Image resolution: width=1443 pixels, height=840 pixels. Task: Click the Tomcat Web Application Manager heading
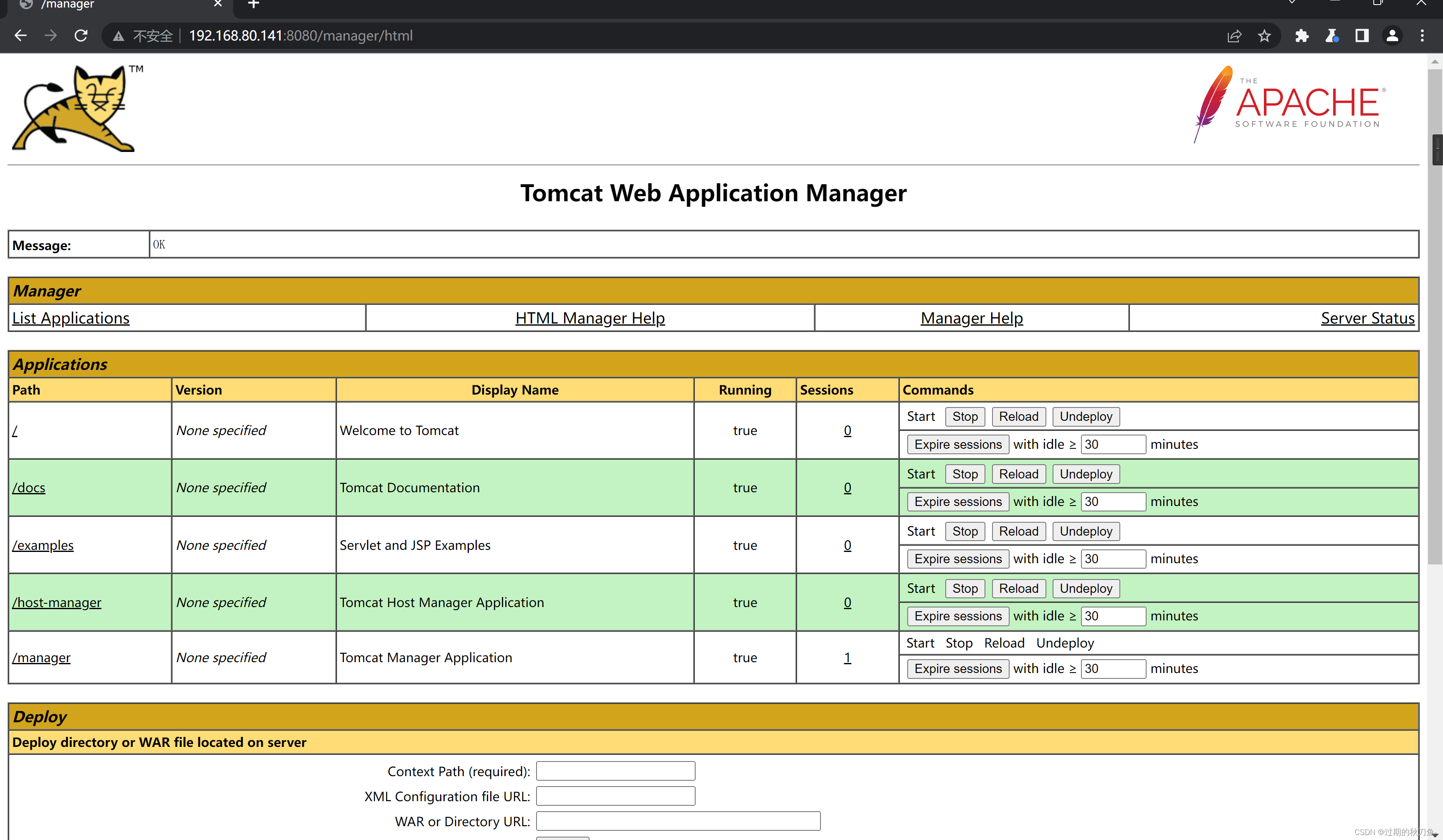pos(714,193)
